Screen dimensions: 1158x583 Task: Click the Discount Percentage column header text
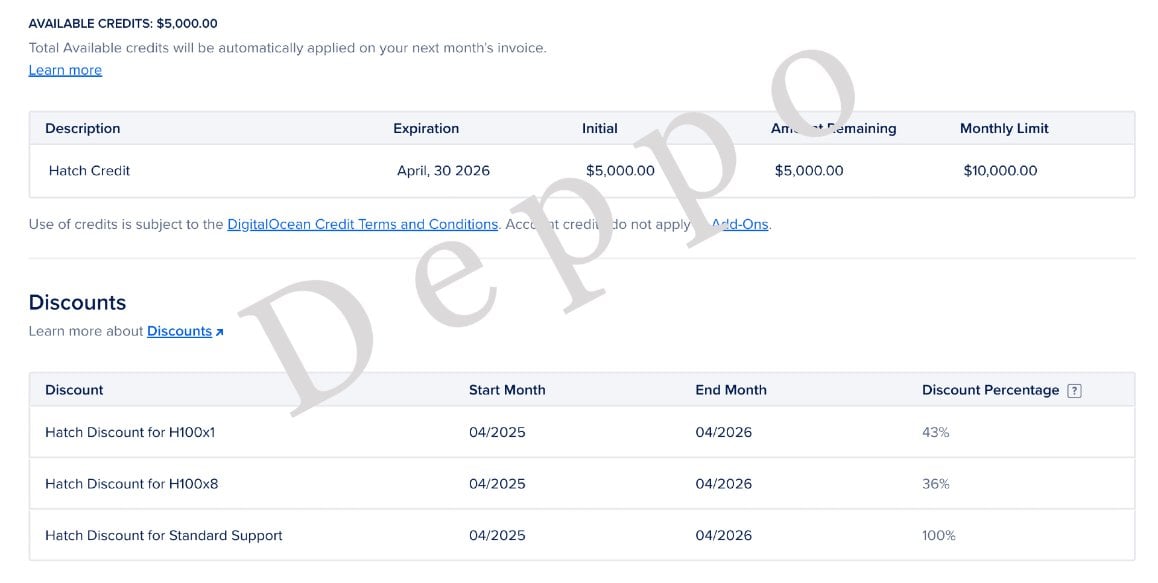[990, 390]
